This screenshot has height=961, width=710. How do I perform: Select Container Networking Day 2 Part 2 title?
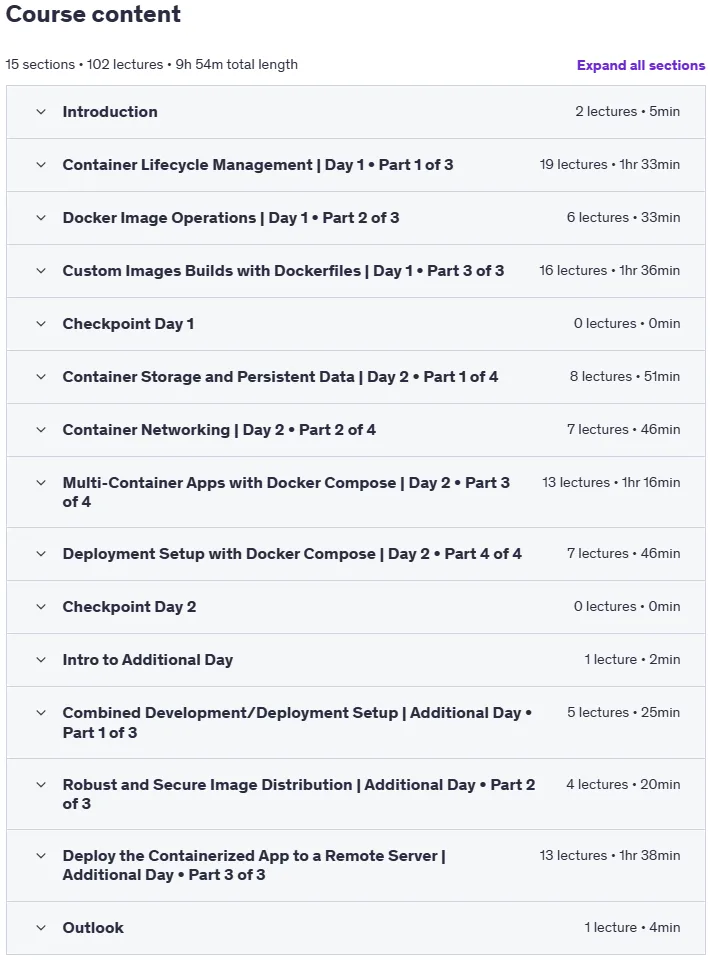pyautogui.click(x=219, y=430)
